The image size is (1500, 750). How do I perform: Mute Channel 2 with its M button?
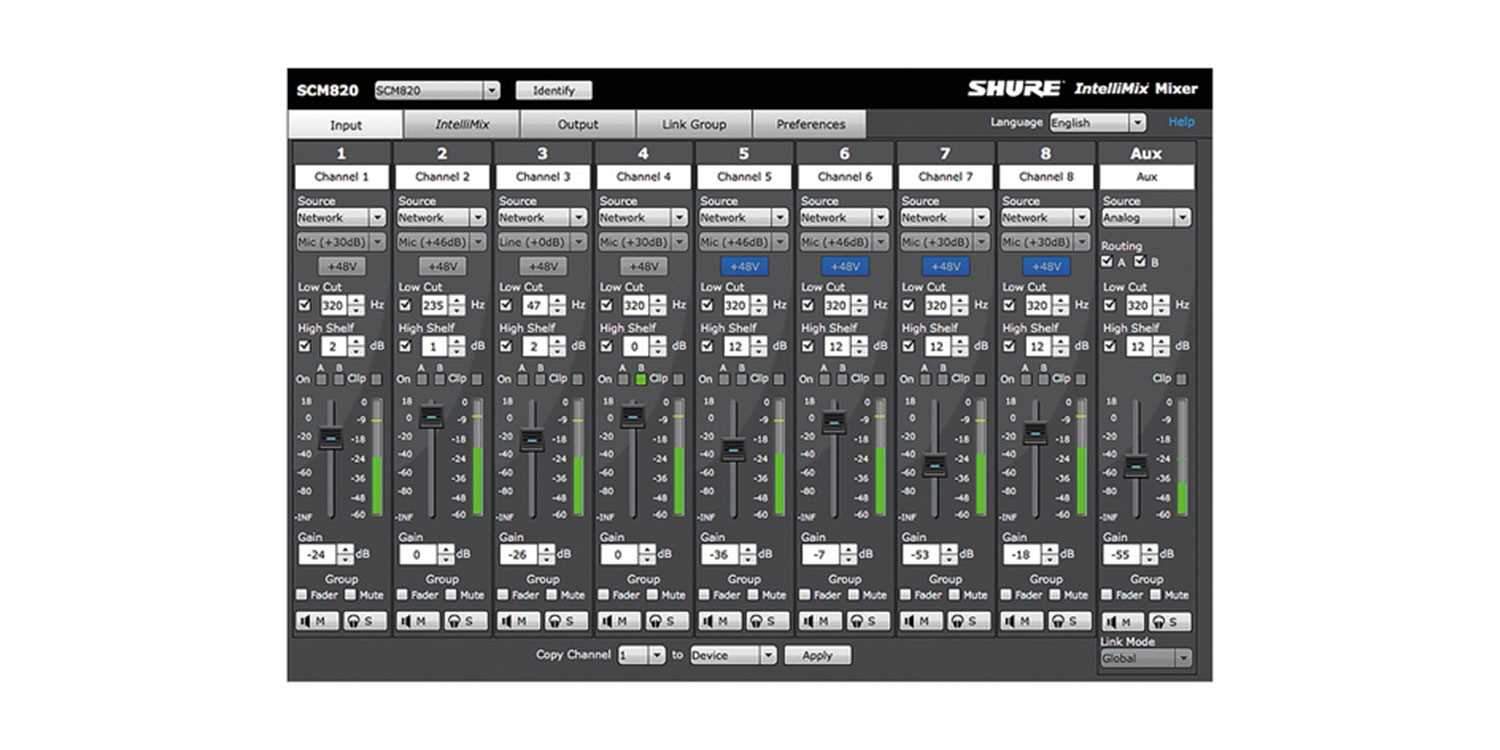click(x=418, y=621)
